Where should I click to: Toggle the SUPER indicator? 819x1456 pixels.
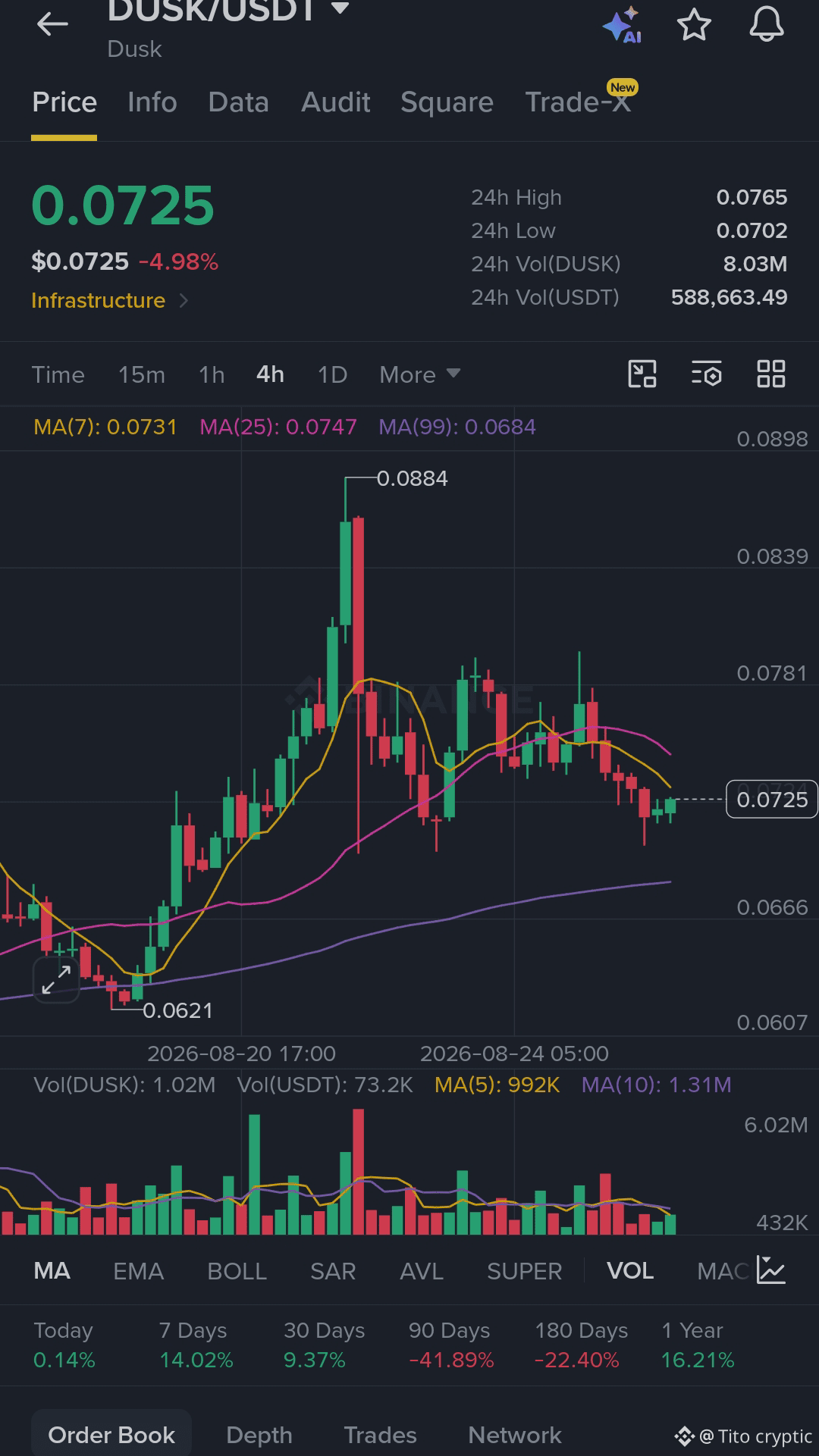tap(524, 1271)
